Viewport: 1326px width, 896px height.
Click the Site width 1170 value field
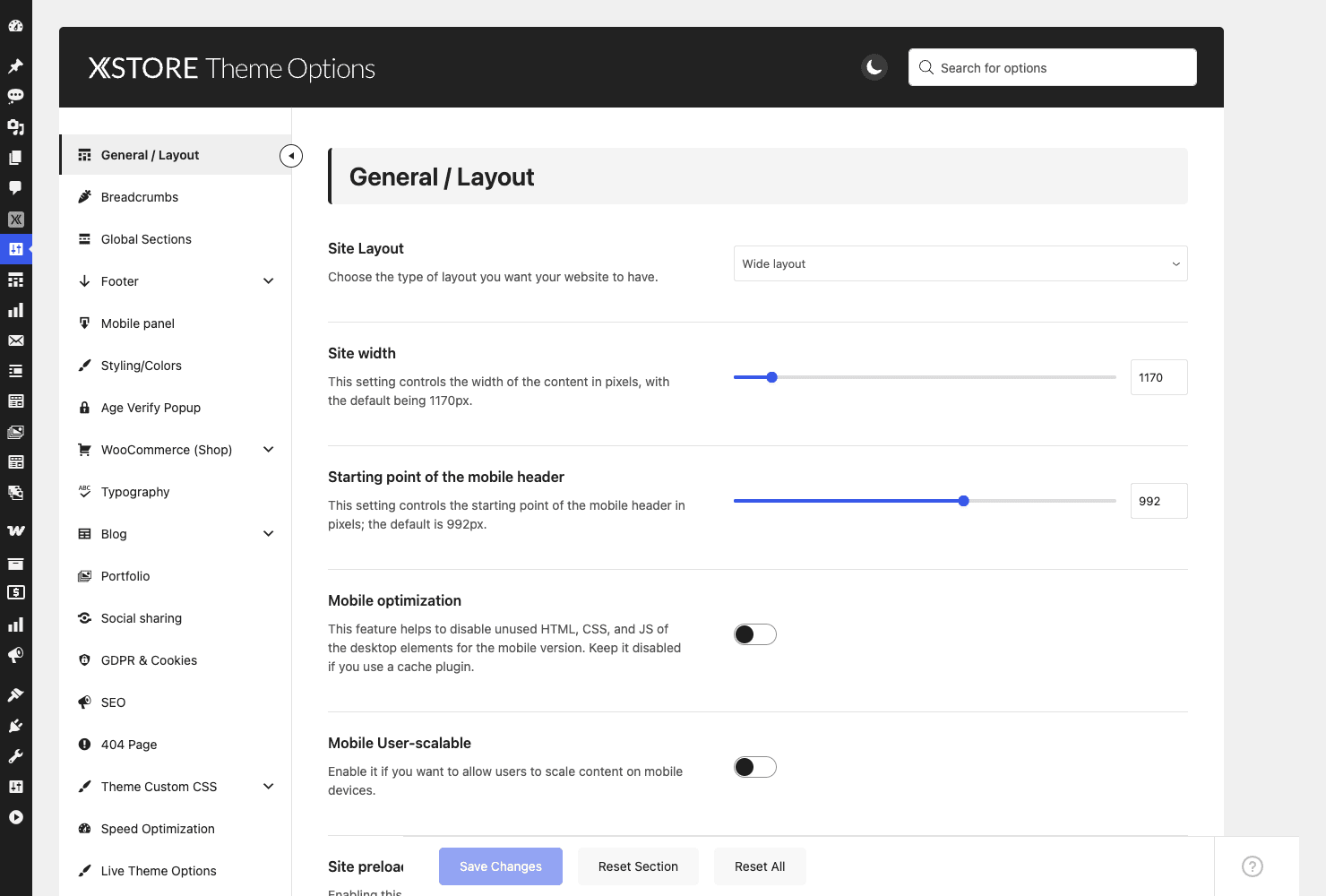pyautogui.click(x=1159, y=377)
